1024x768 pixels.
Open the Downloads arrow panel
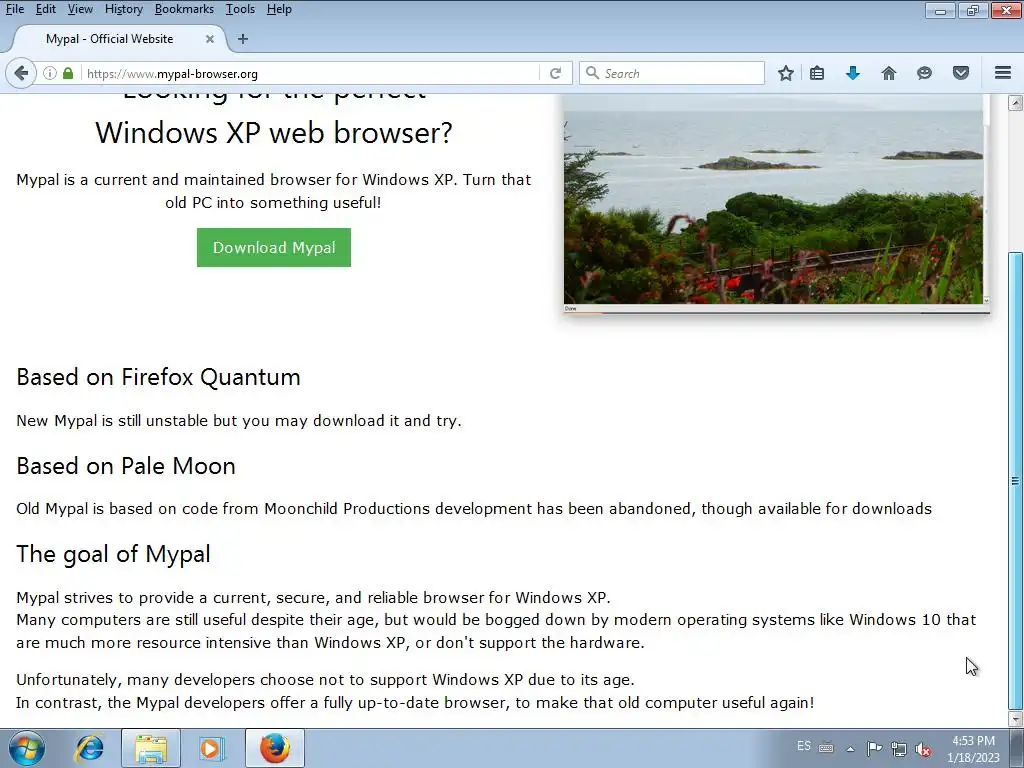(x=853, y=73)
